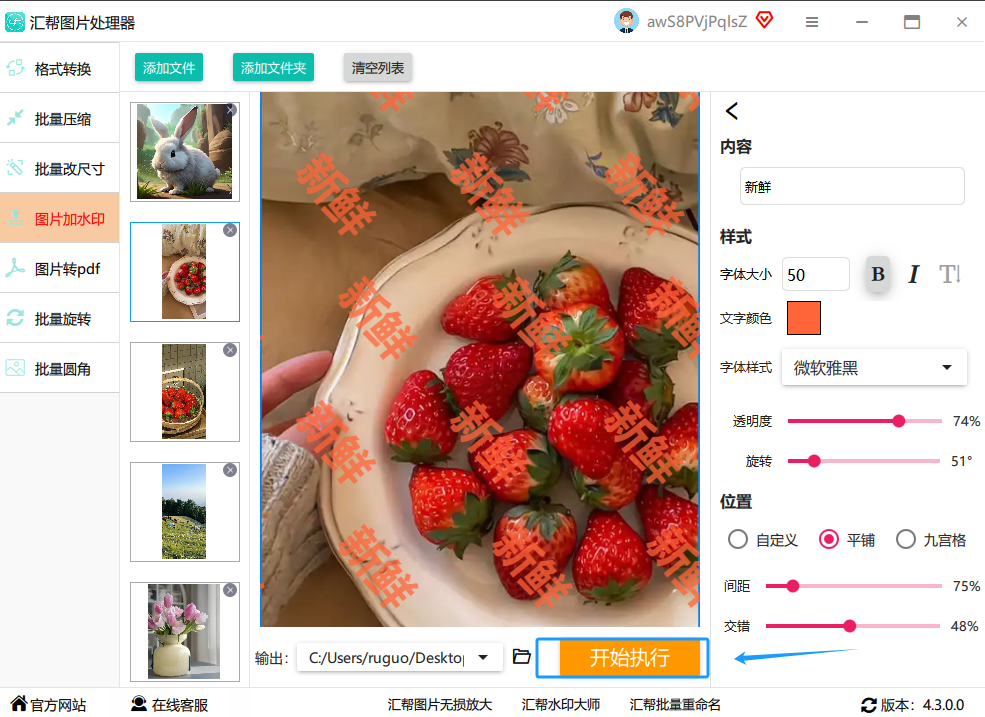Switch to the 批量压缩 tab
Screen dimensions: 985x717
[60, 119]
